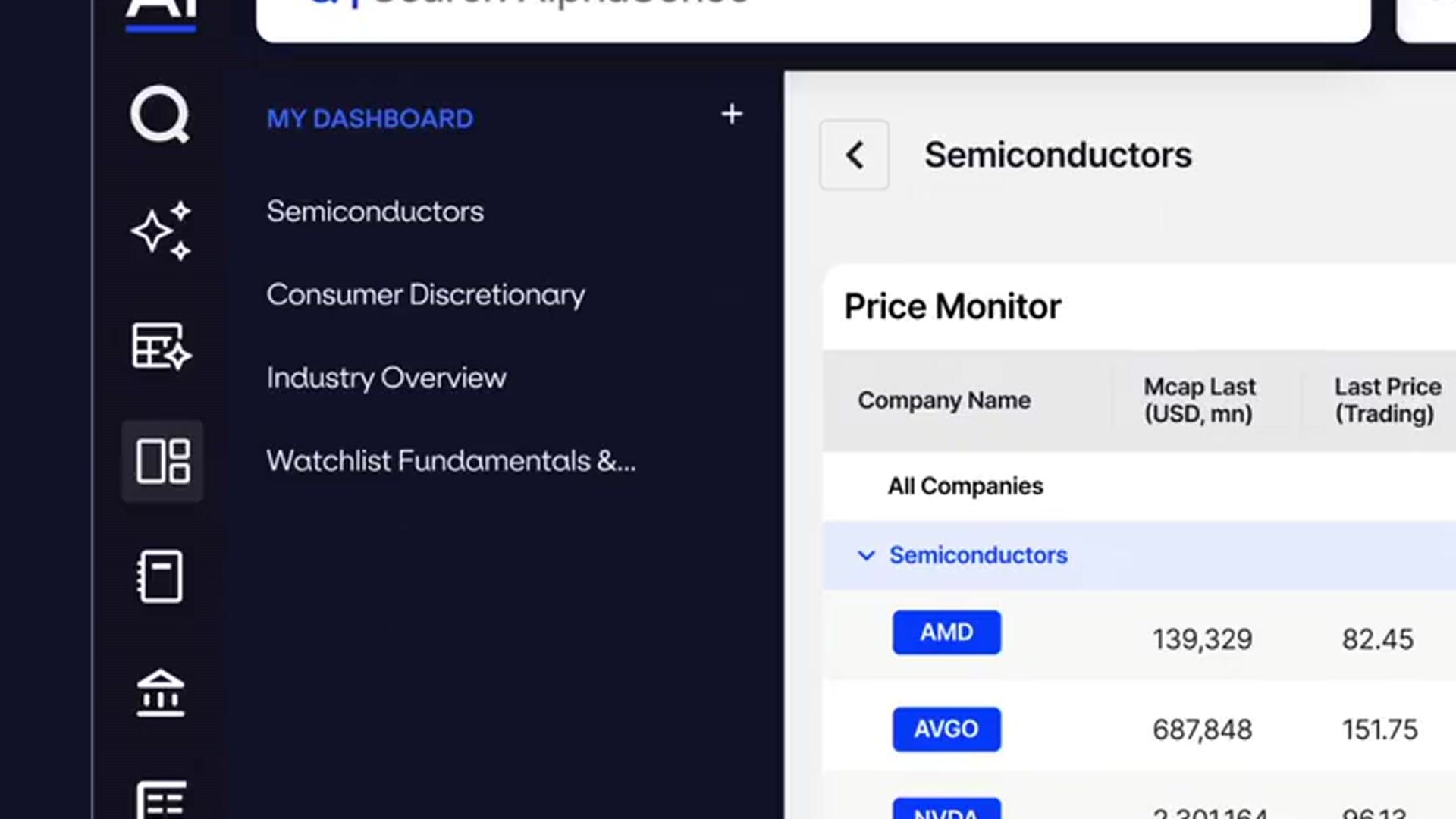Go back using the left chevron button

(x=854, y=155)
